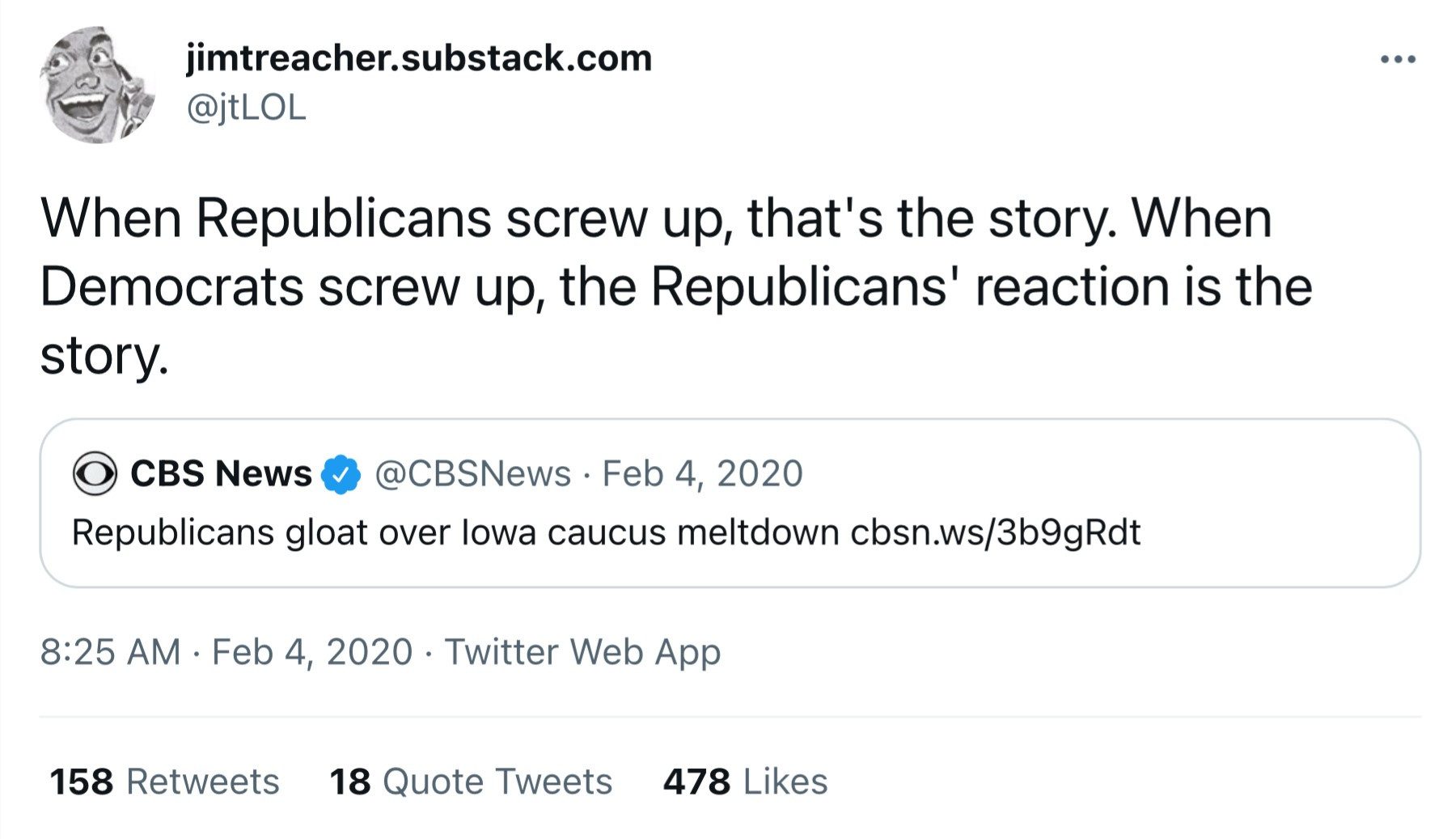This screenshot has height=839, width=1456.
Task: Show the 478 Likes list
Action: (745, 782)
